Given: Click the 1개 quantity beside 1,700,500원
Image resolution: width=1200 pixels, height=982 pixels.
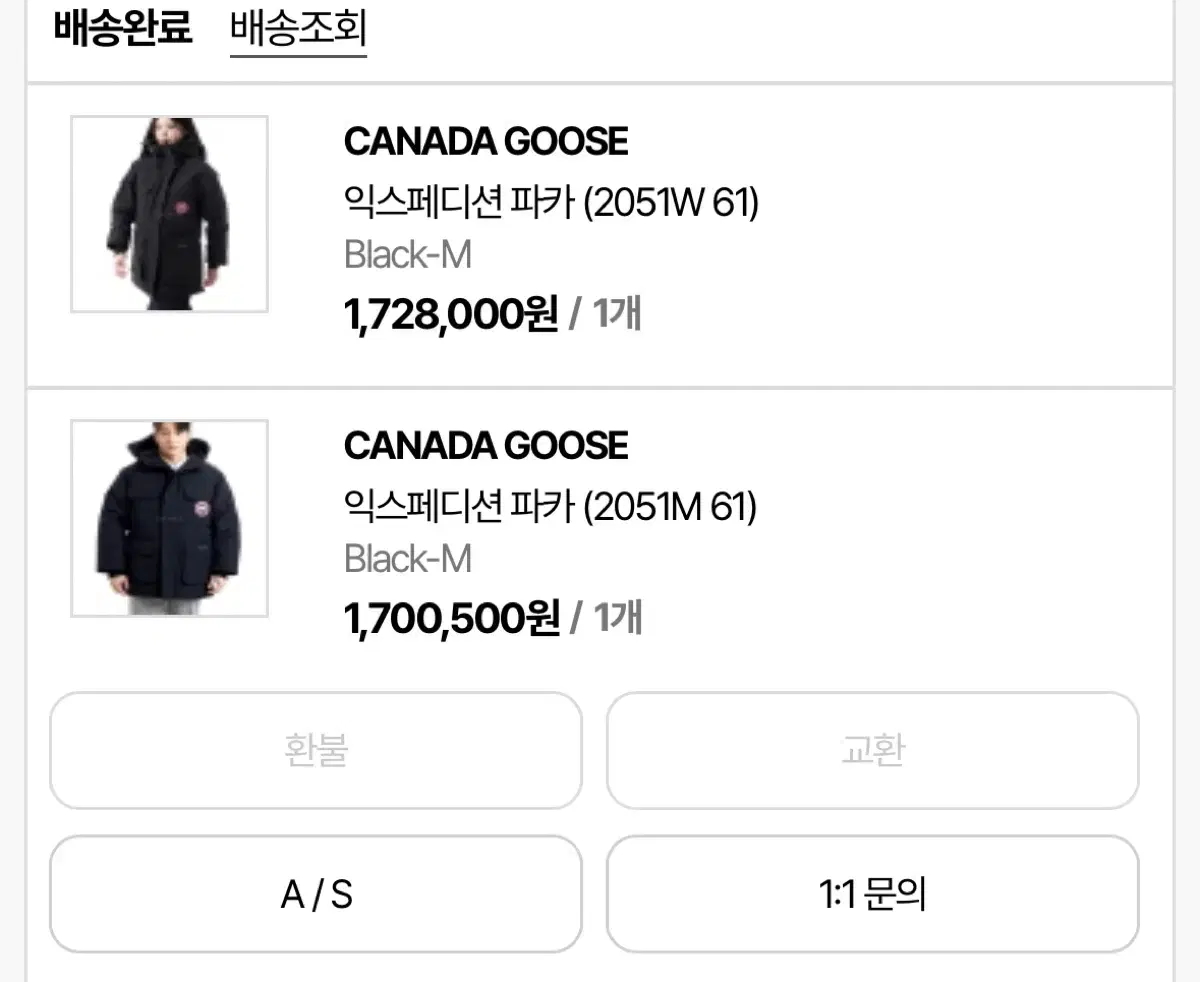Looking at the screenshot, I should tap(618, 619).
